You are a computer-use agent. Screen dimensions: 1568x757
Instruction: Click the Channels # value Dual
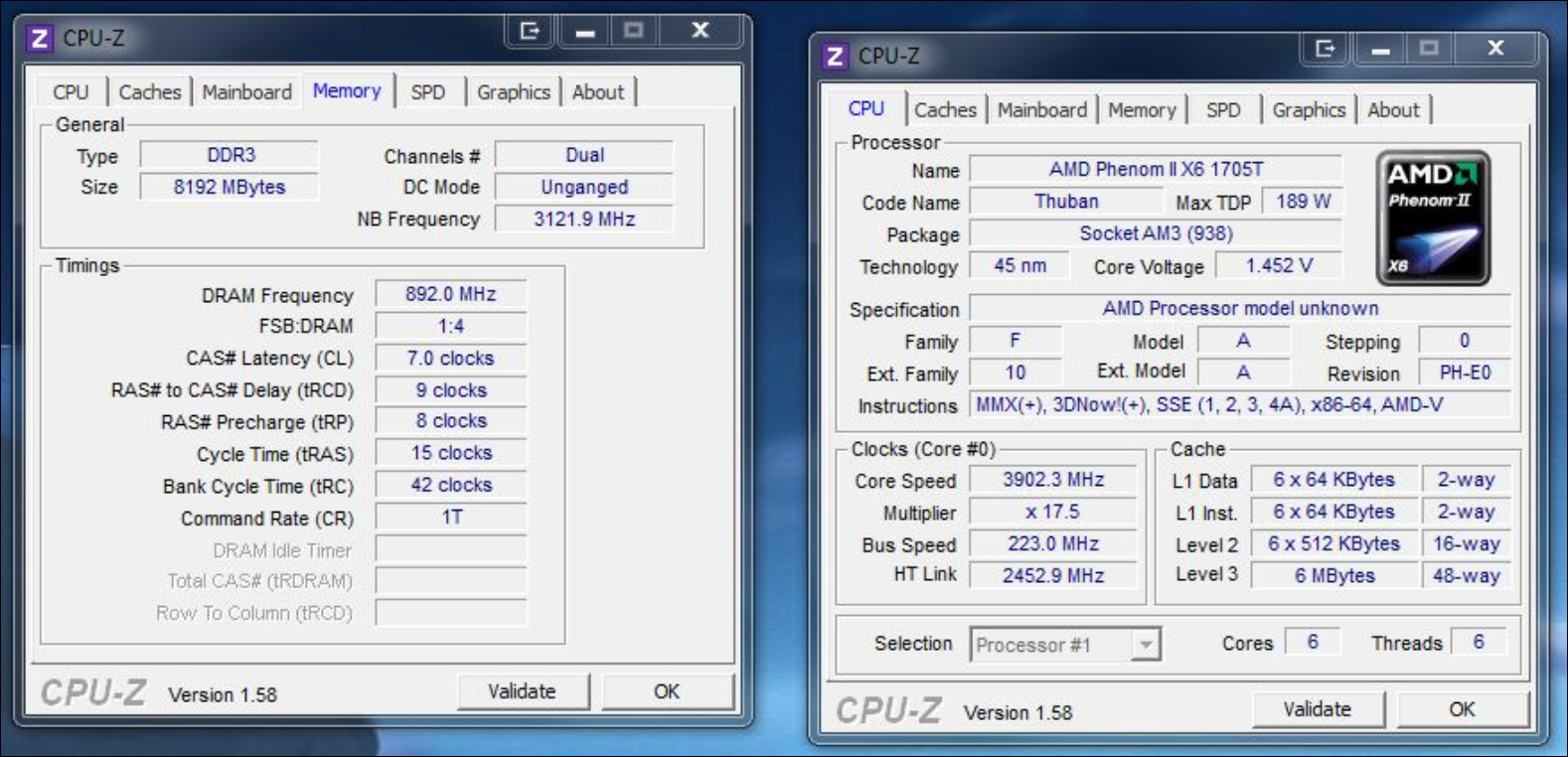click(x=584, y=155)
